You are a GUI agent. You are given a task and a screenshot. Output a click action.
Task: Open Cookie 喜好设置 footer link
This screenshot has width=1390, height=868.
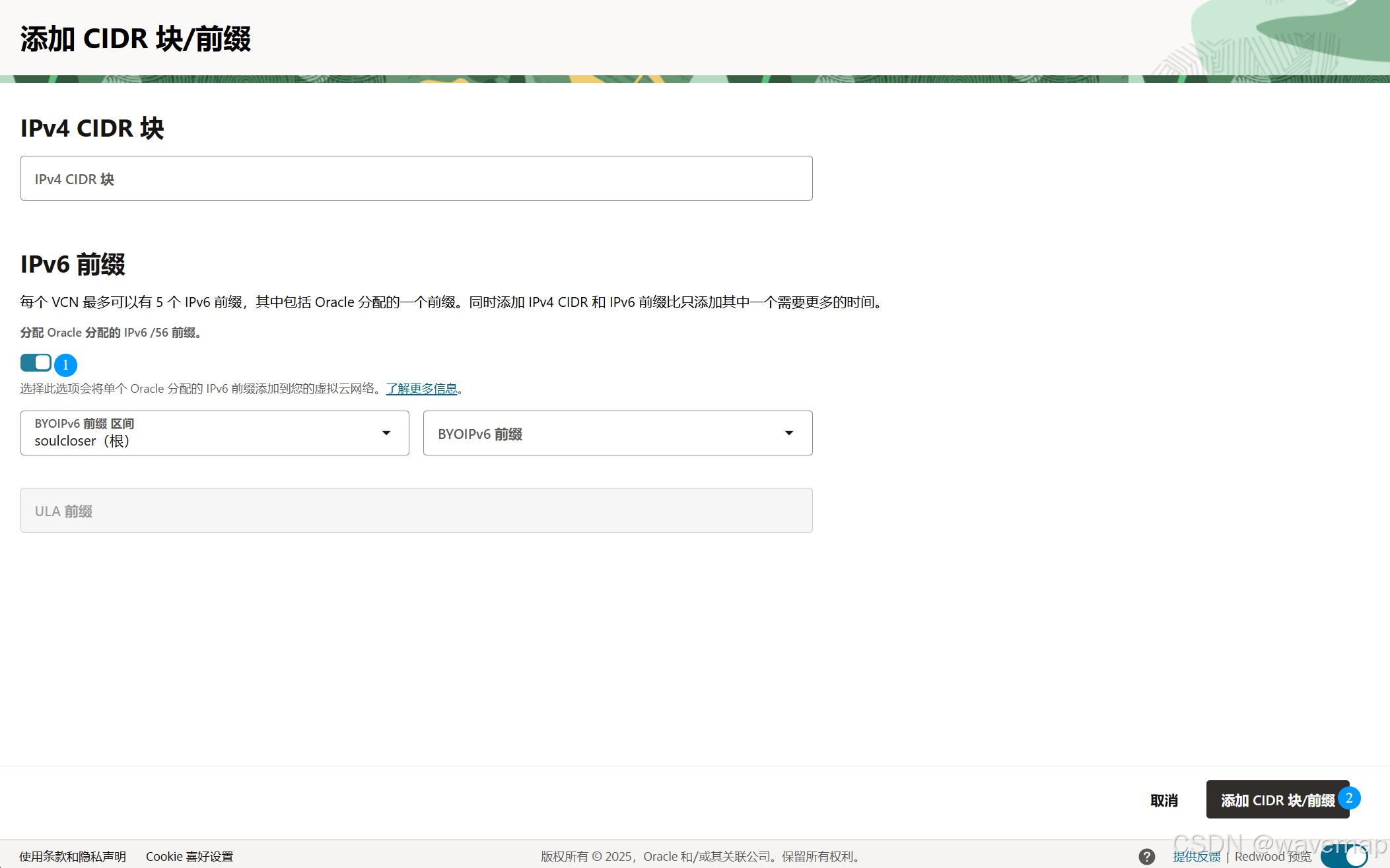[190, 856]
